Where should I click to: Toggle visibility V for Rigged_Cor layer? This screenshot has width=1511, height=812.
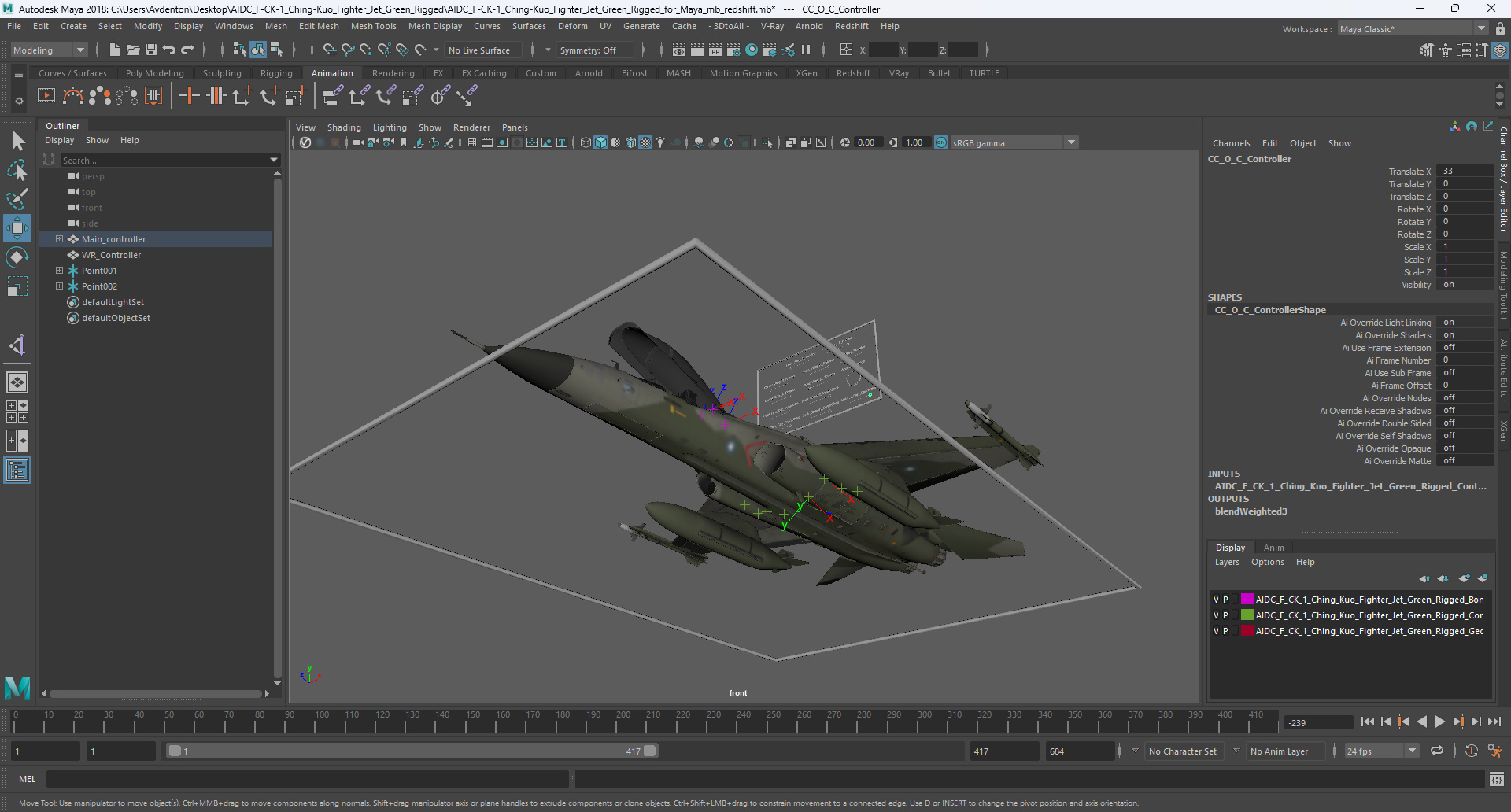click(1216, 615)
